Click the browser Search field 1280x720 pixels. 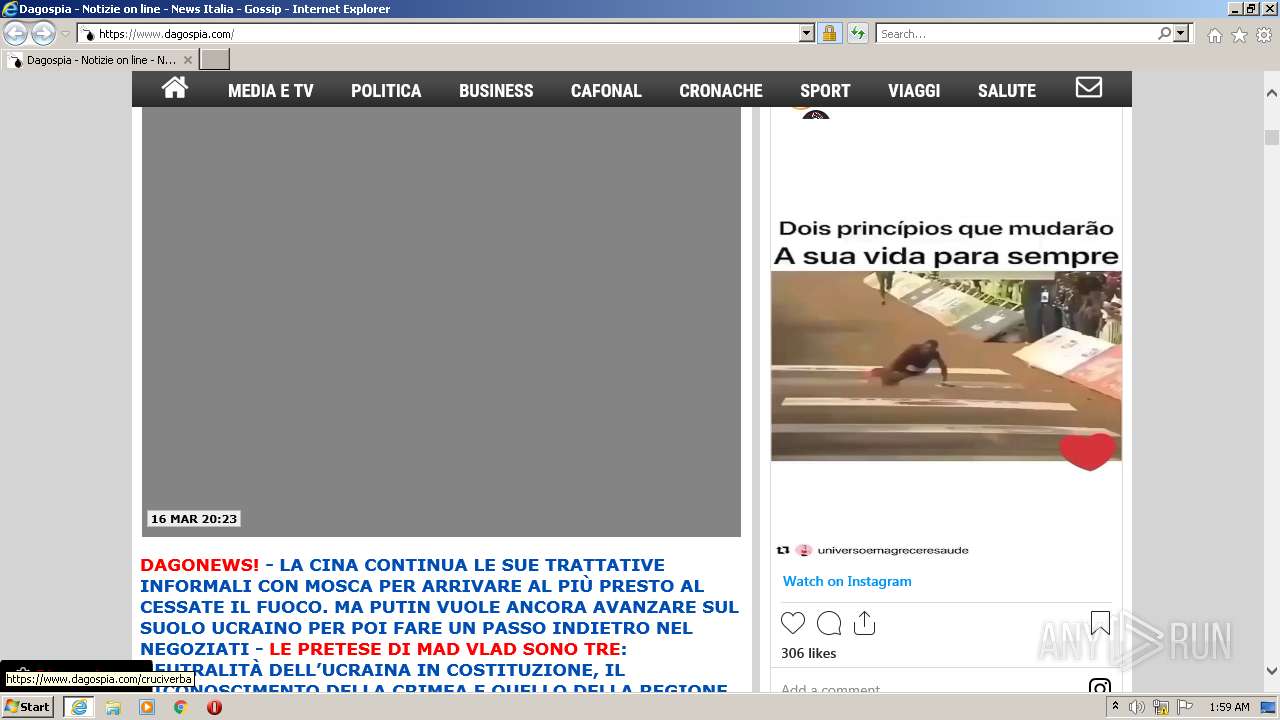[1016, 34]
